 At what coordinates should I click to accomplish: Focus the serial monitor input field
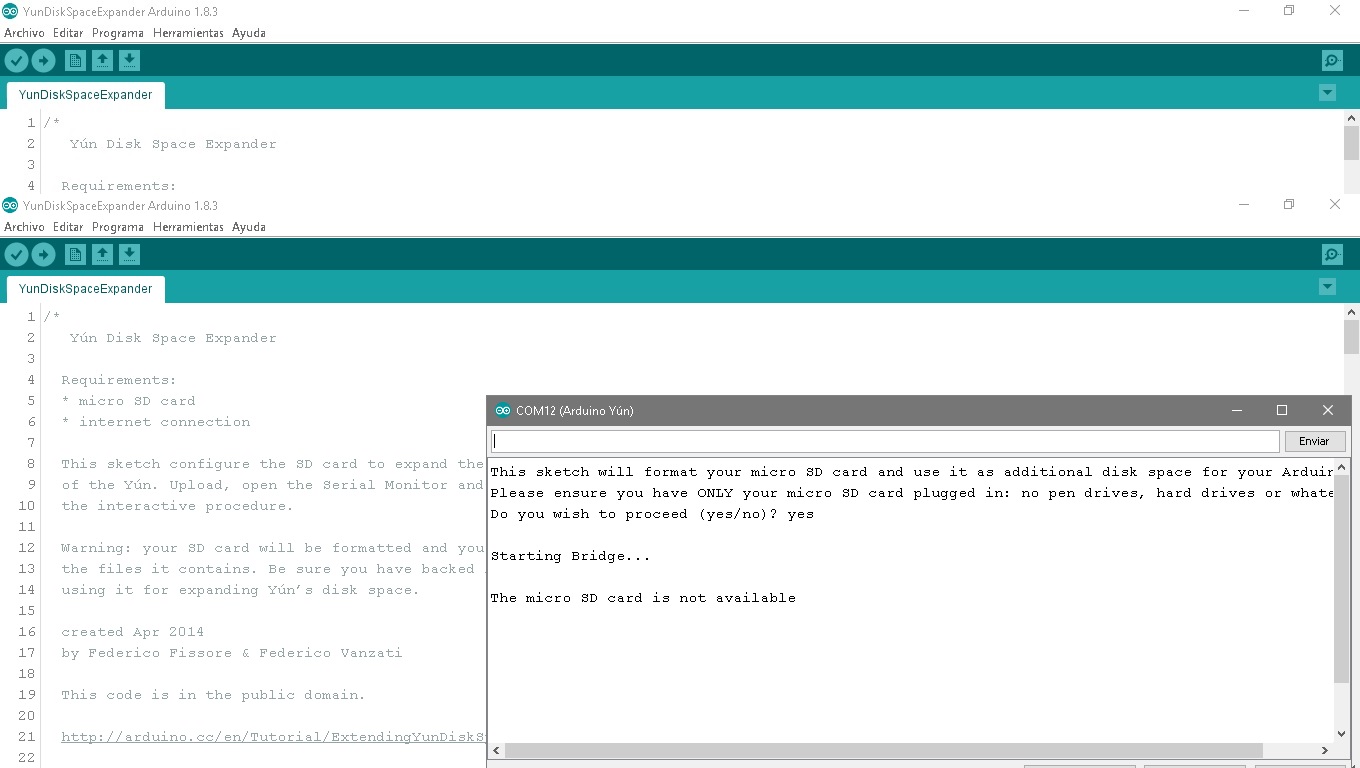pos(885,441)
